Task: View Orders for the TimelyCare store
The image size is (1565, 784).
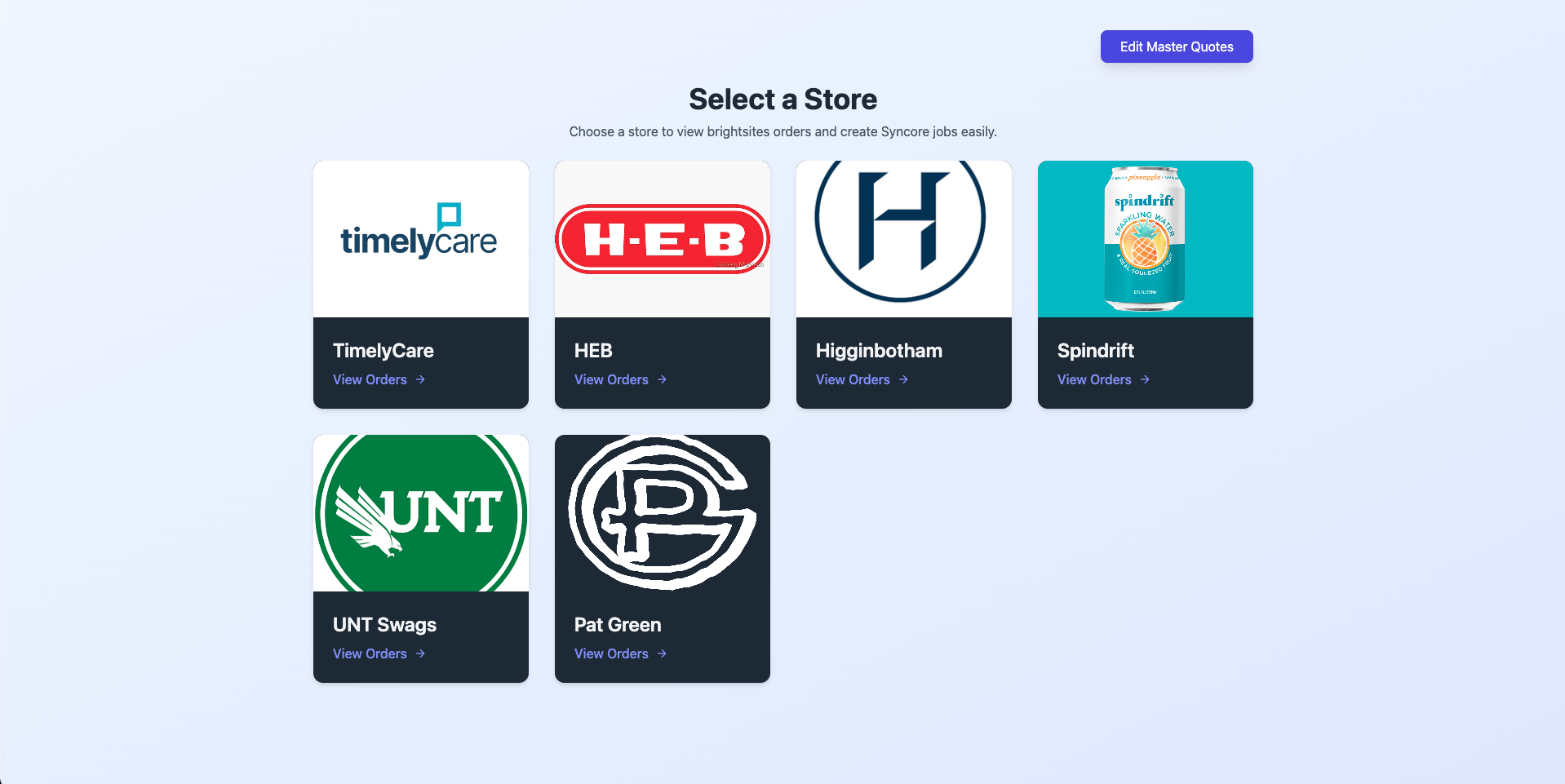Action: point(370,379)
